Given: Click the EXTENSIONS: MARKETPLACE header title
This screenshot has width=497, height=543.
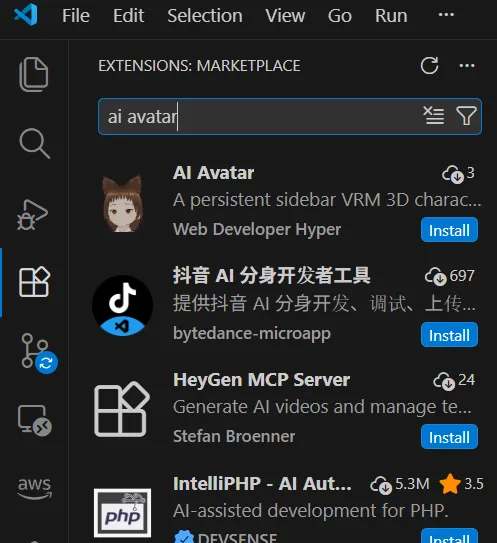Looking at the screenshot, I should click(199, 66).
